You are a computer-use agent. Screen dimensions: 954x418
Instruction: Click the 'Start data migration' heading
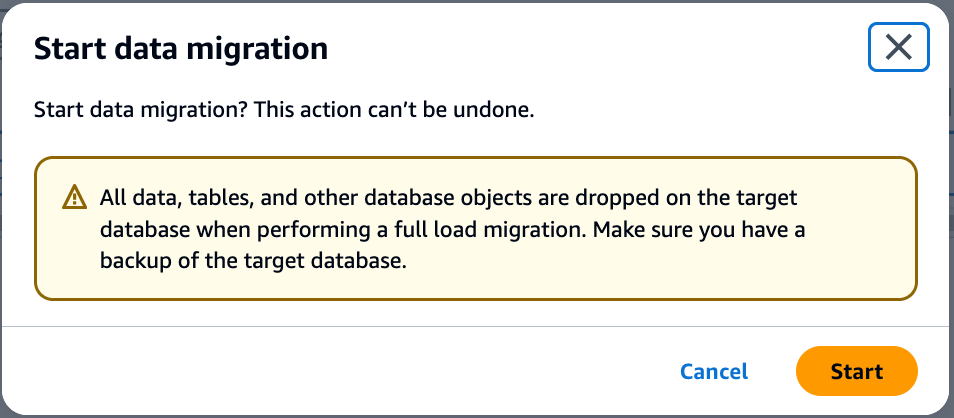[181, 49]
